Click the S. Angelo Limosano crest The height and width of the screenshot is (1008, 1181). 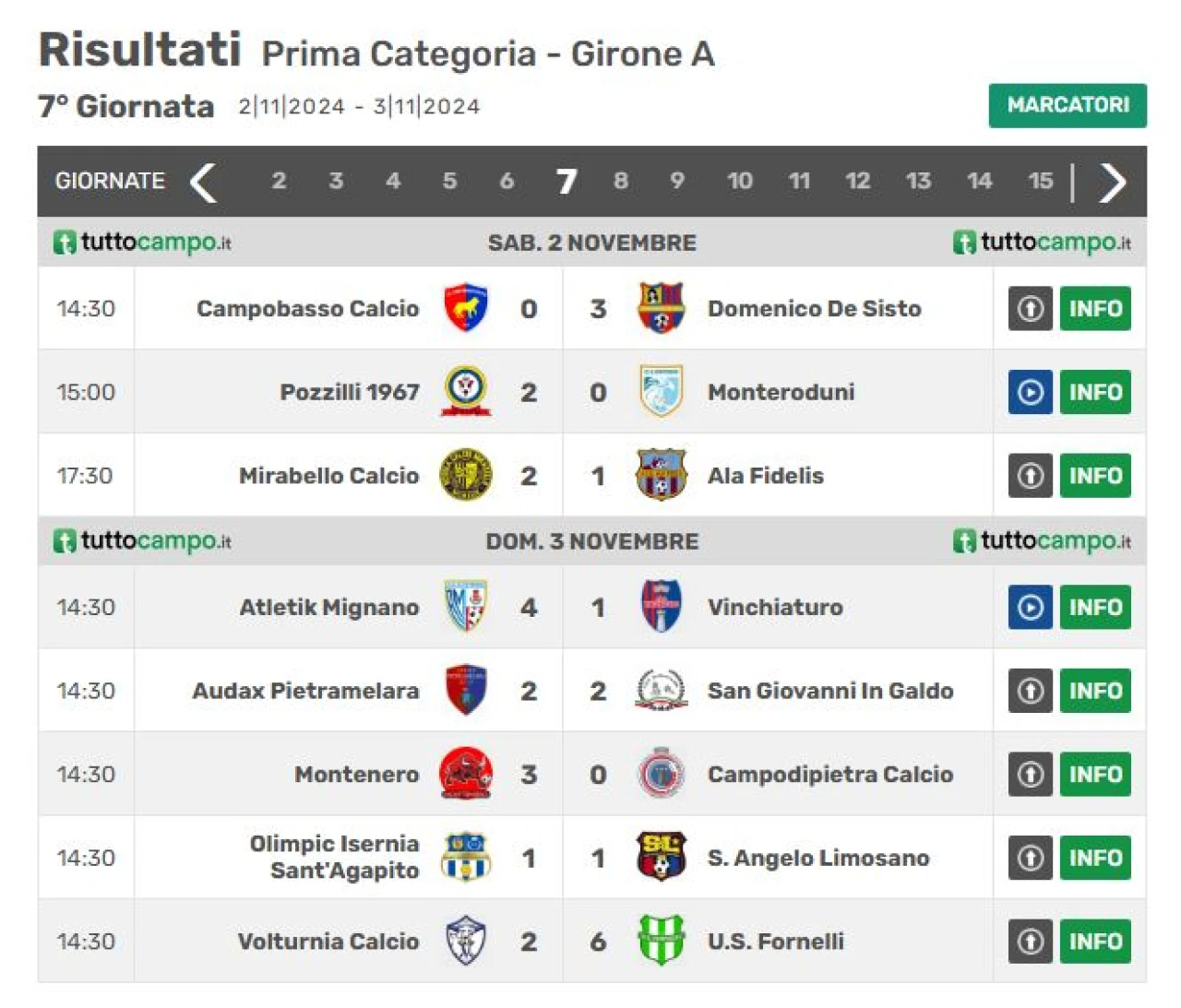coord(661,856)
